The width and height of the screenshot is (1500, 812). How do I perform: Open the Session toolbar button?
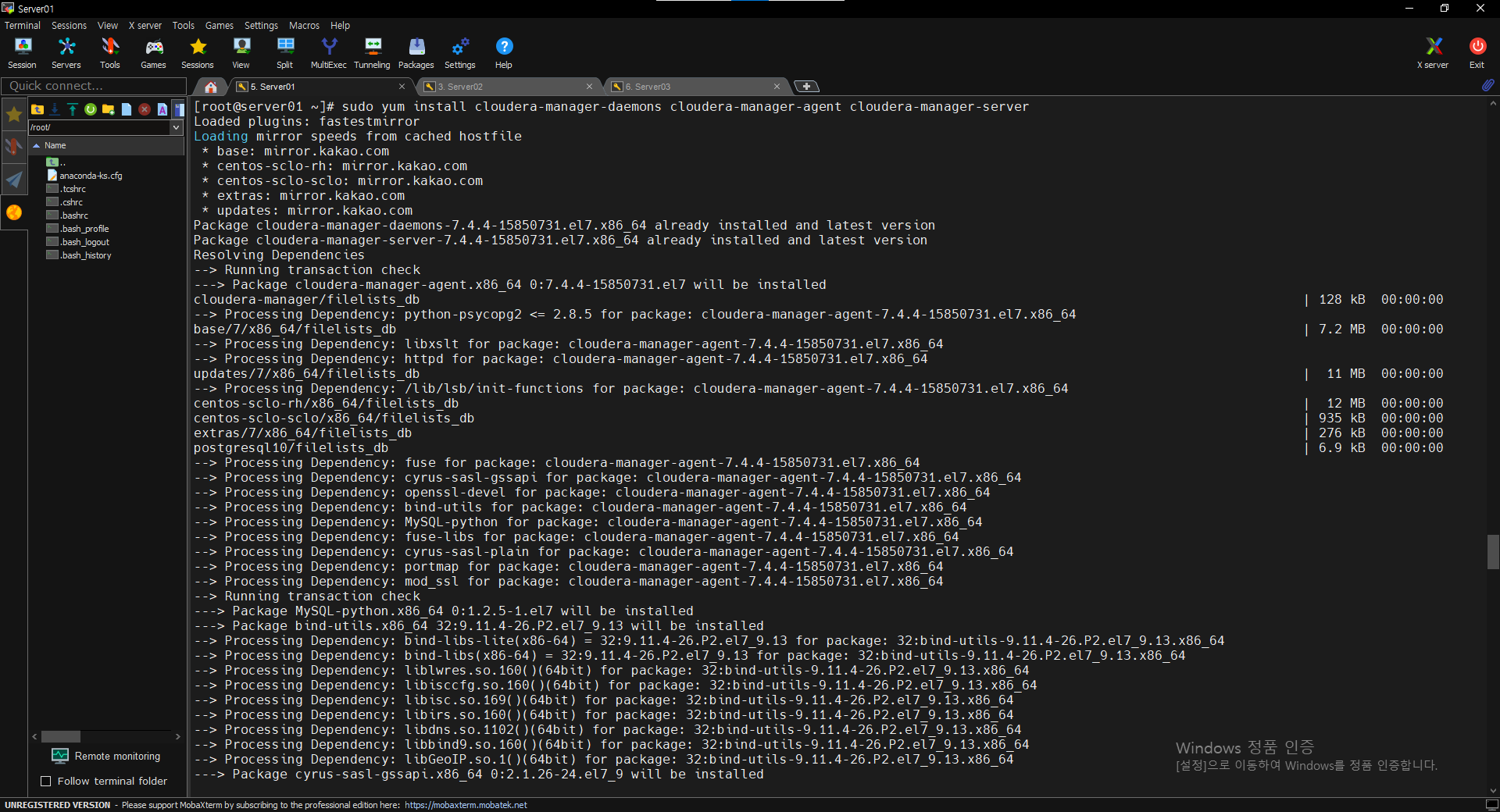[x=22, y=53]
